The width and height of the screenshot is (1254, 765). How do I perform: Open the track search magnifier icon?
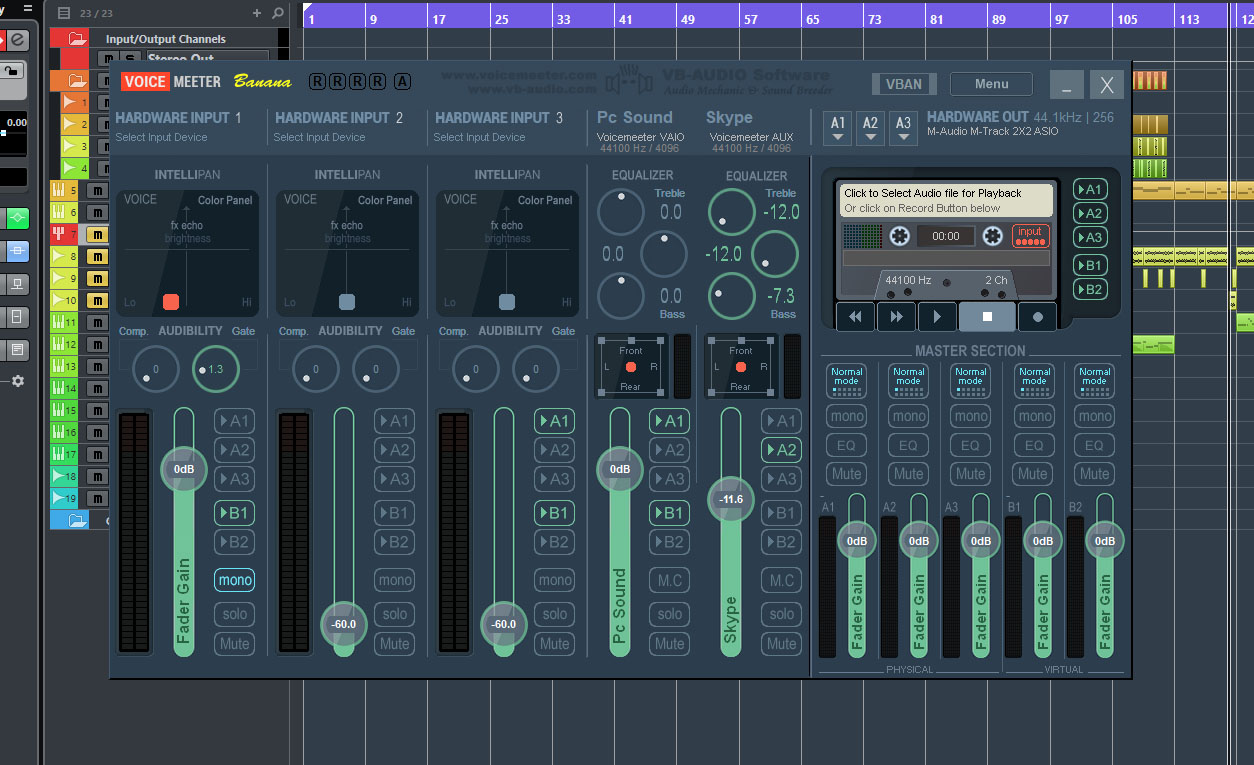[x=278, y=13]
